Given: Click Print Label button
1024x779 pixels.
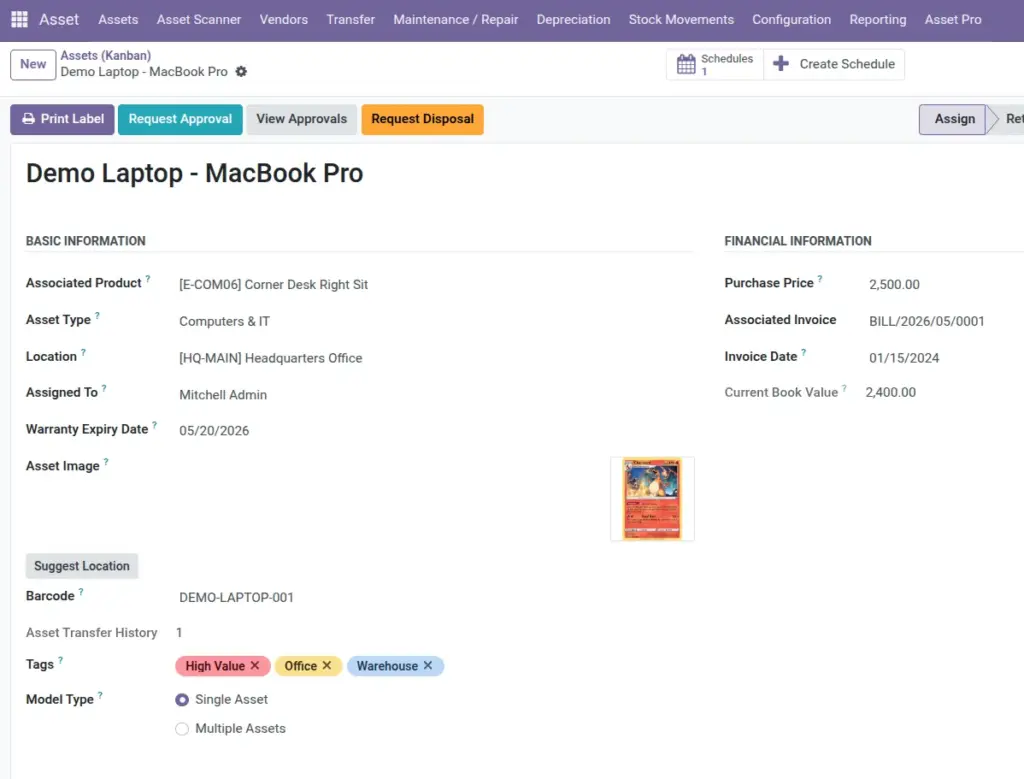Looking at the screenshot, I should pos(62,119).
